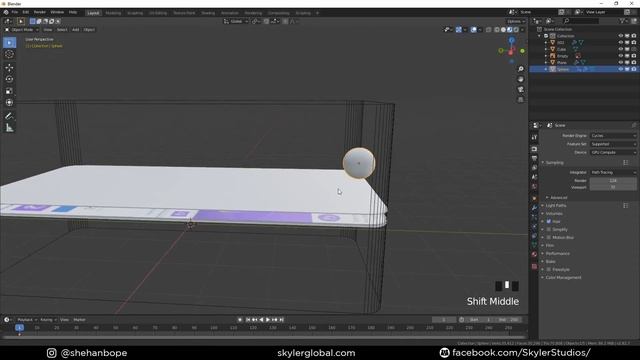The image size is (640, 360).
Task: Hide the Empty object in viewport
Action: point(621,56)
